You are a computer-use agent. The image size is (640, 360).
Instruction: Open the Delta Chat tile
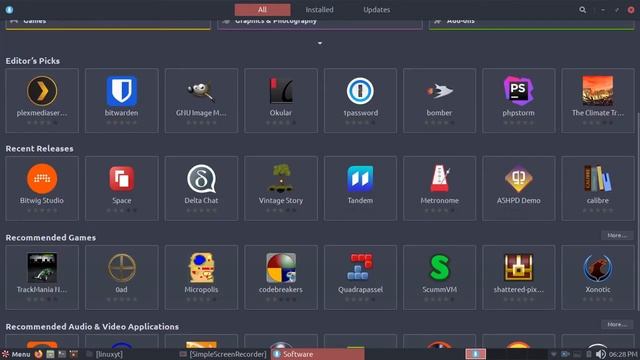coord(201,188)
